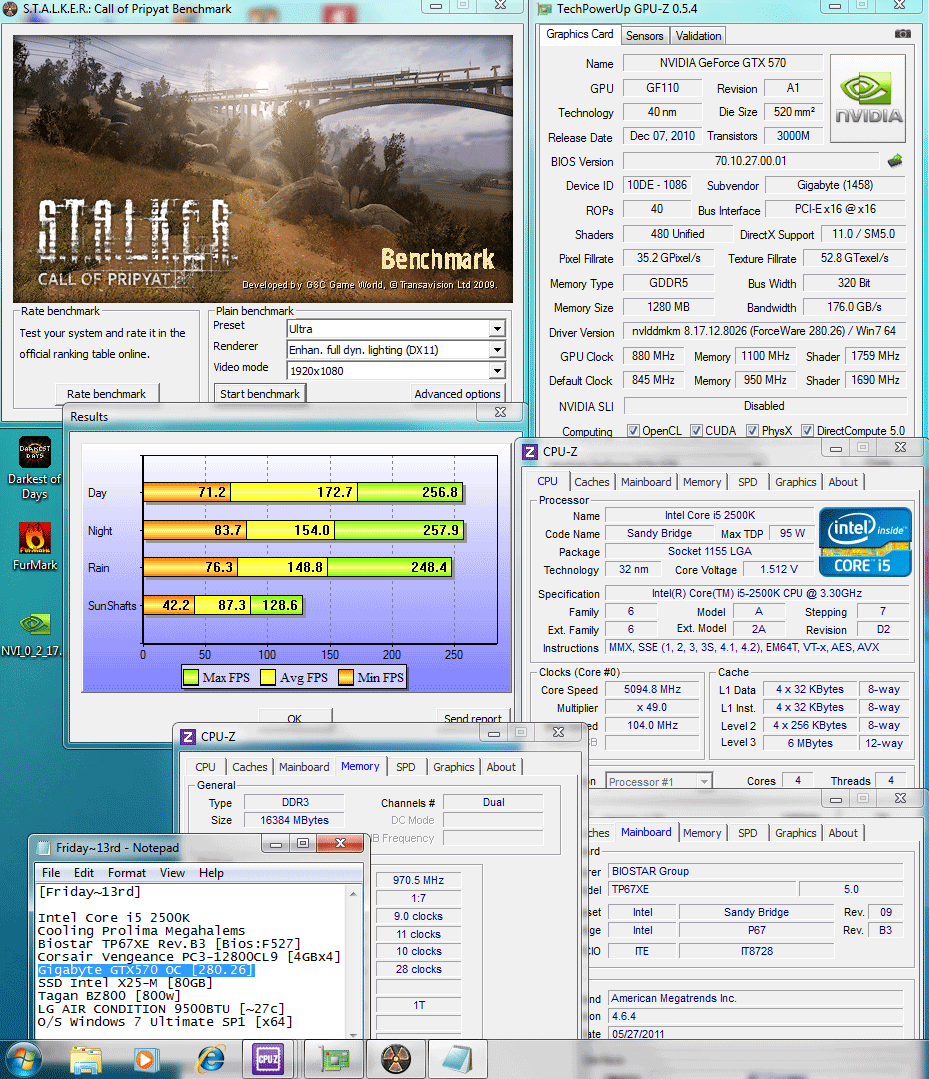The image size is (929, 1079).
Task: Click the Avg FPS yellow legend swatch
Action: click(x=268, y=678)
